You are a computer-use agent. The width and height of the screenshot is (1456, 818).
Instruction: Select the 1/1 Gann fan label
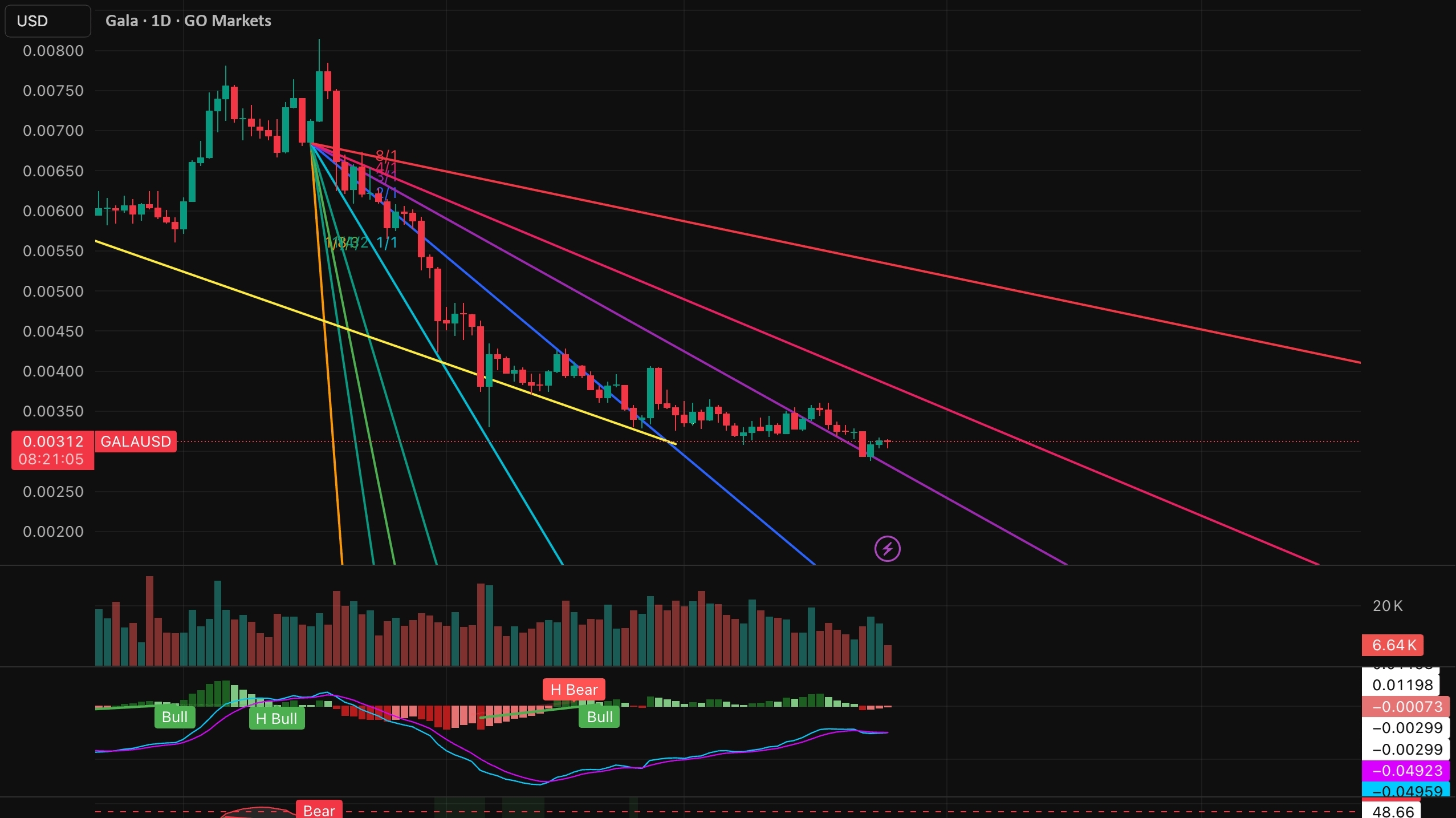click(x=387, y=243)
